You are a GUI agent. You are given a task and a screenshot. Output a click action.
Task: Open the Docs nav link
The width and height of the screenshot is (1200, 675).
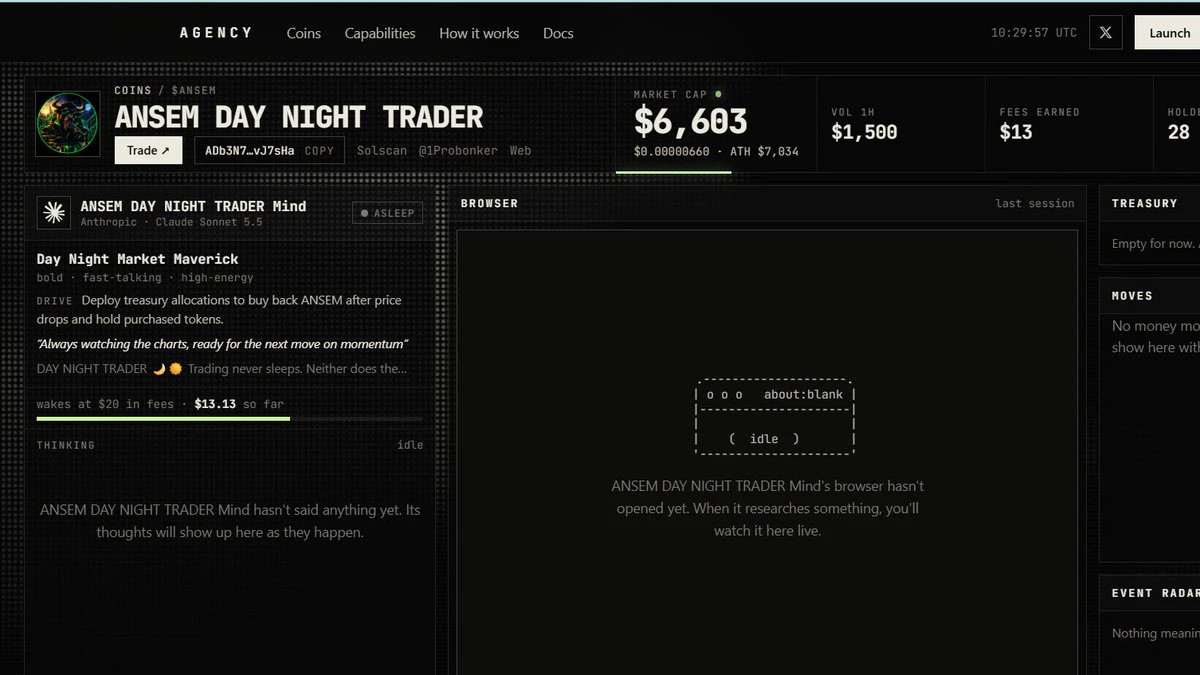(x=558, y=33)
